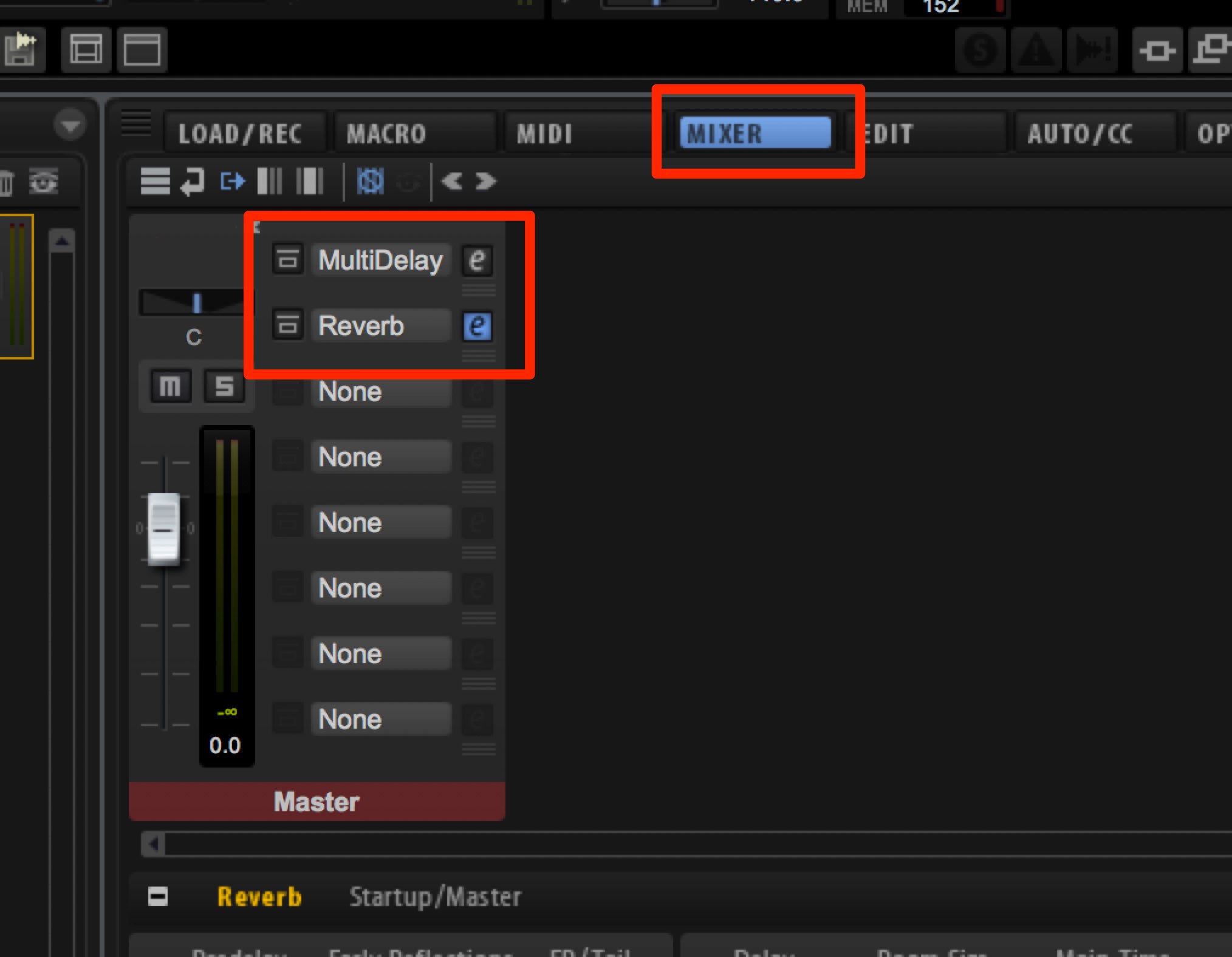This screenshot has width=1232, height=957.
Task: Mute the Master channel
Action: click(169, 386)
